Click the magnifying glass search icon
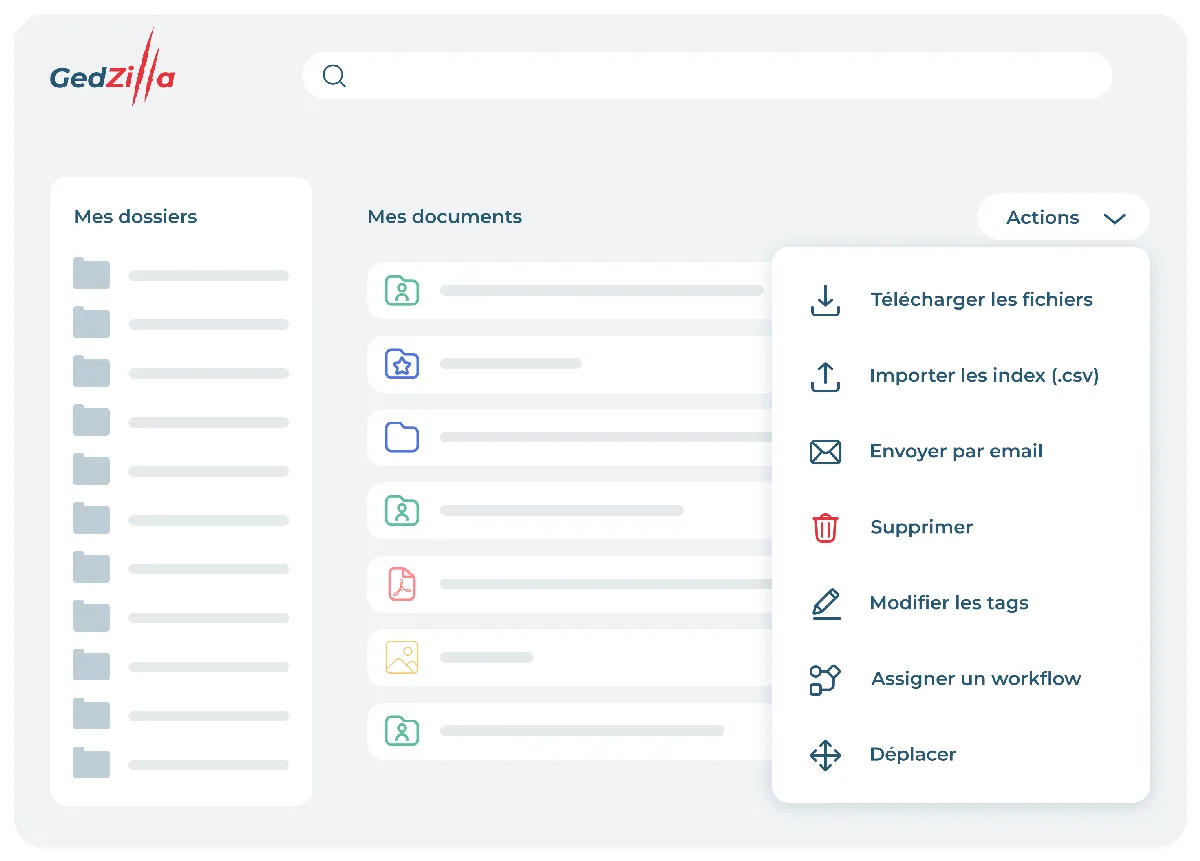The height and width of the screenshot is (861, 1200). pyautogui.click(x=334, y=76)
